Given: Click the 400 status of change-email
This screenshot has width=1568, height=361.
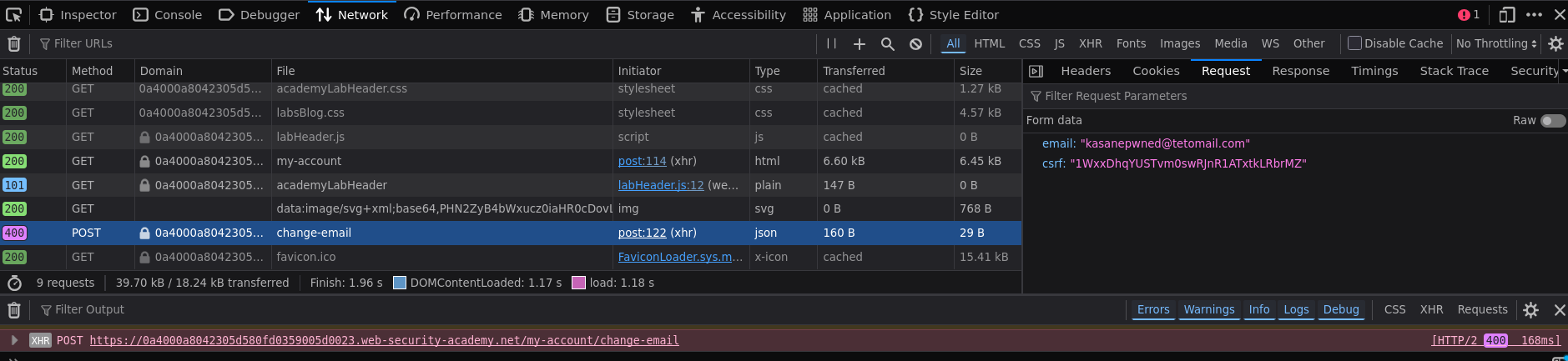Looking at the screenshot, I should (14, 233).
